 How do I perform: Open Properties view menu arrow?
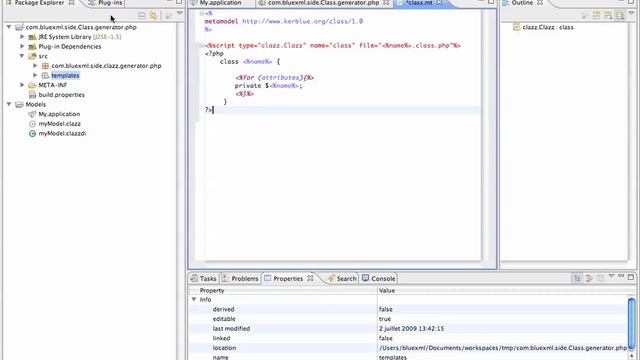click(x=611, y=276)
